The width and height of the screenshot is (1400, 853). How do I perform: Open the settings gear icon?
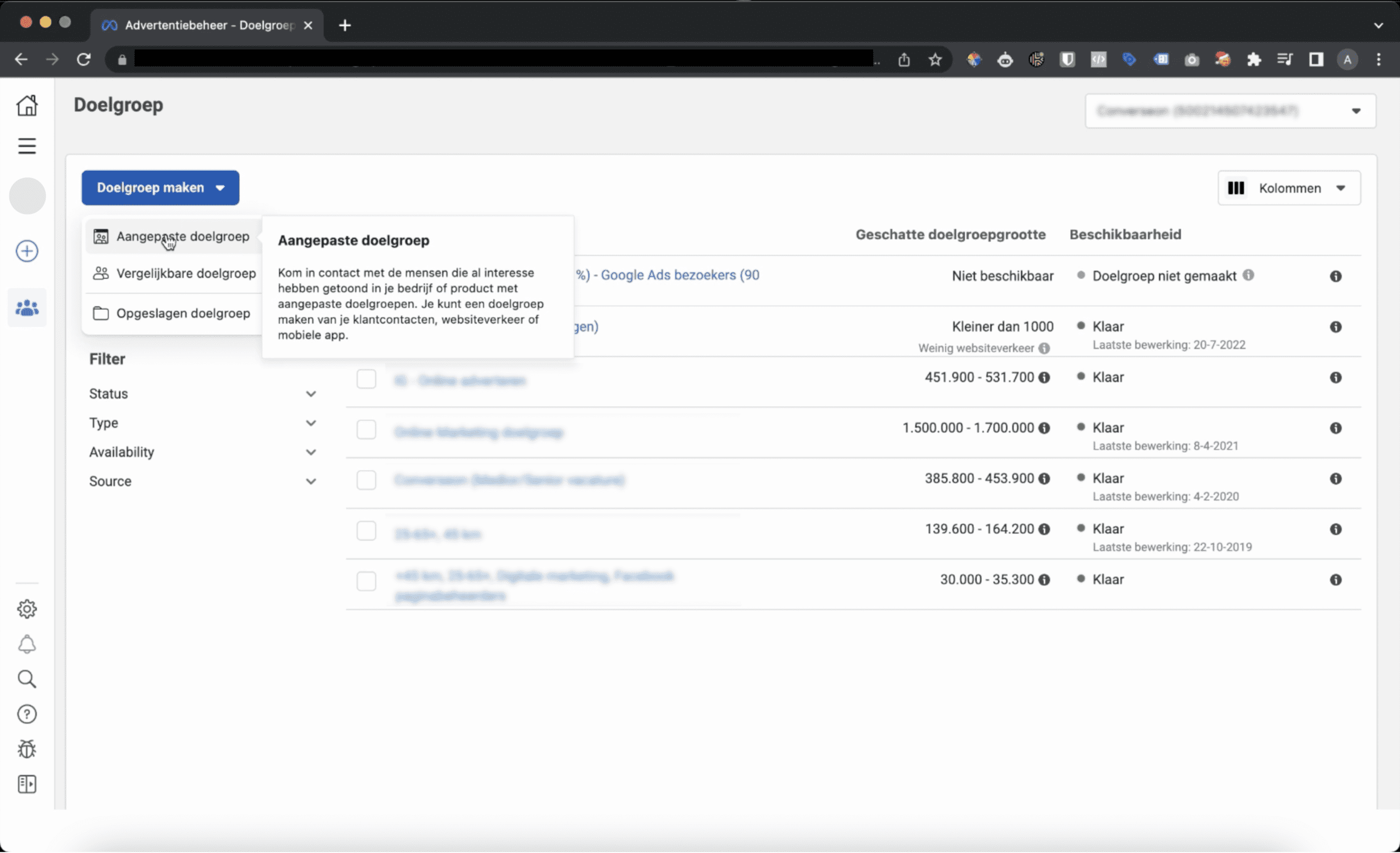point(27,609)
